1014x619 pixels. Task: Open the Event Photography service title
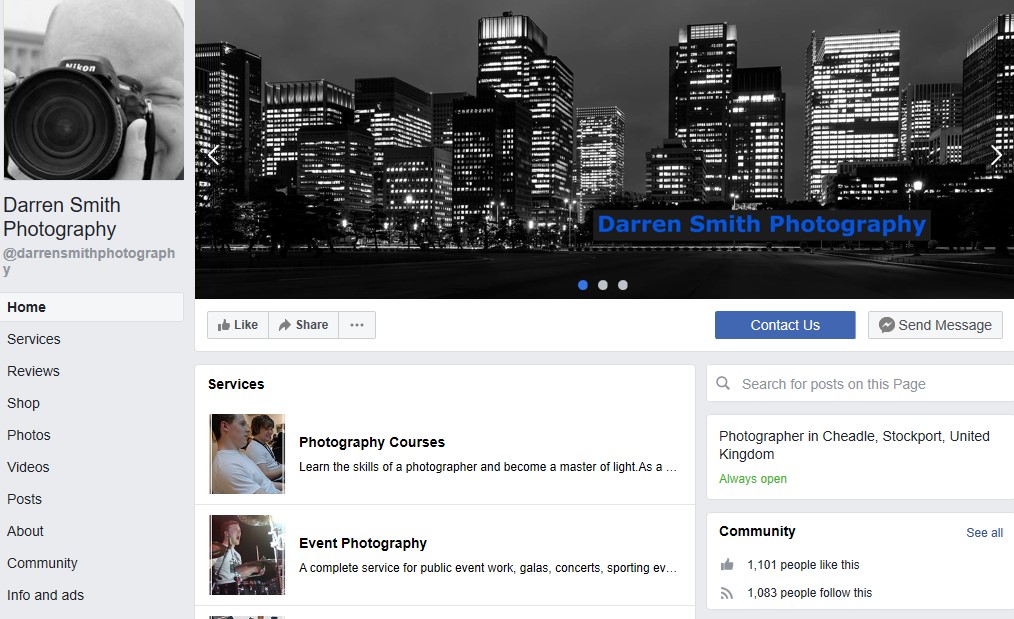pyautogui.click(x=363, y=543)
